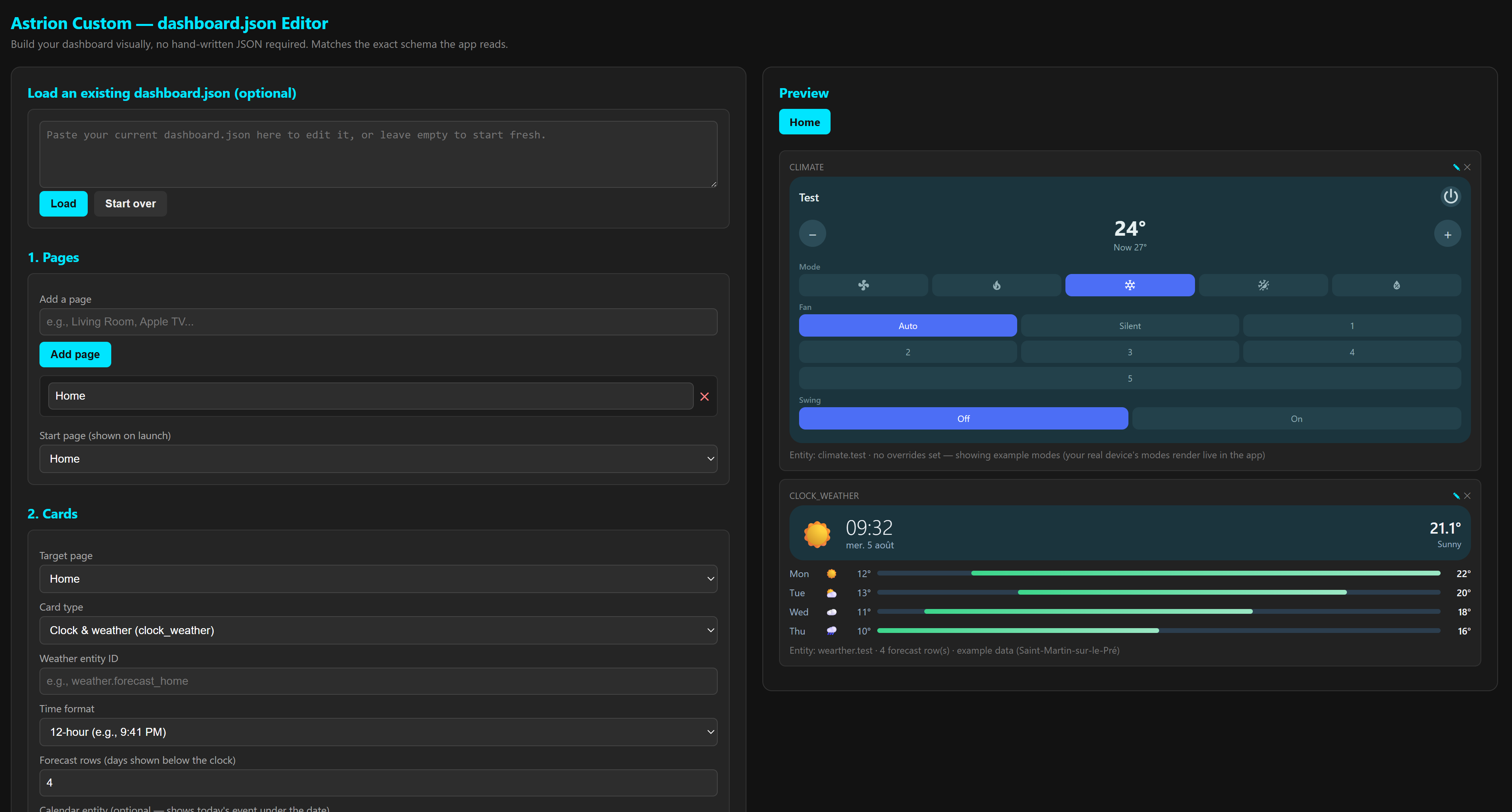Click the 21.1° current temperature
Viewport: 1512px width, 812px height.
pos(1445,528)
